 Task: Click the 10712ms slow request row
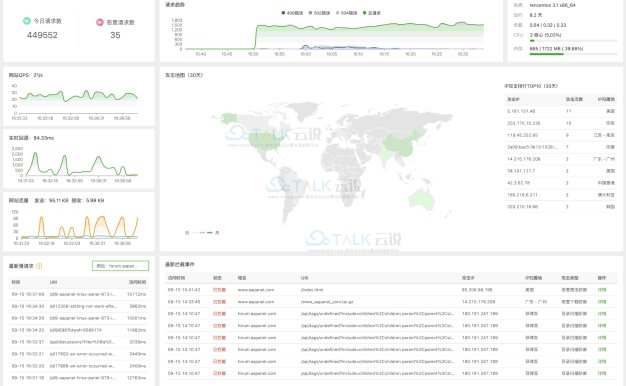pyautogui.click(x=79, y=294)
